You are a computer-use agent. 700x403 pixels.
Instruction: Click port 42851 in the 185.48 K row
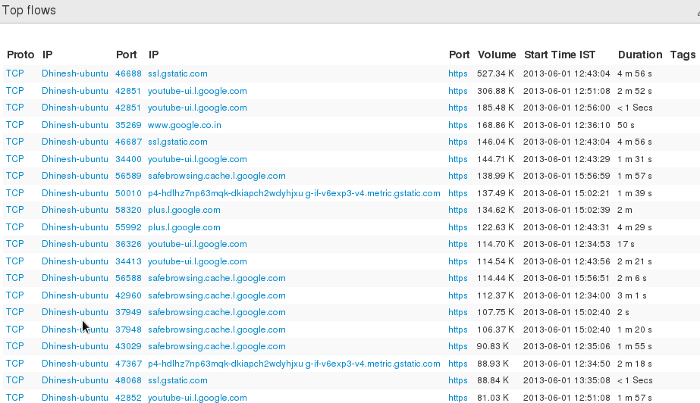(128, 108)
